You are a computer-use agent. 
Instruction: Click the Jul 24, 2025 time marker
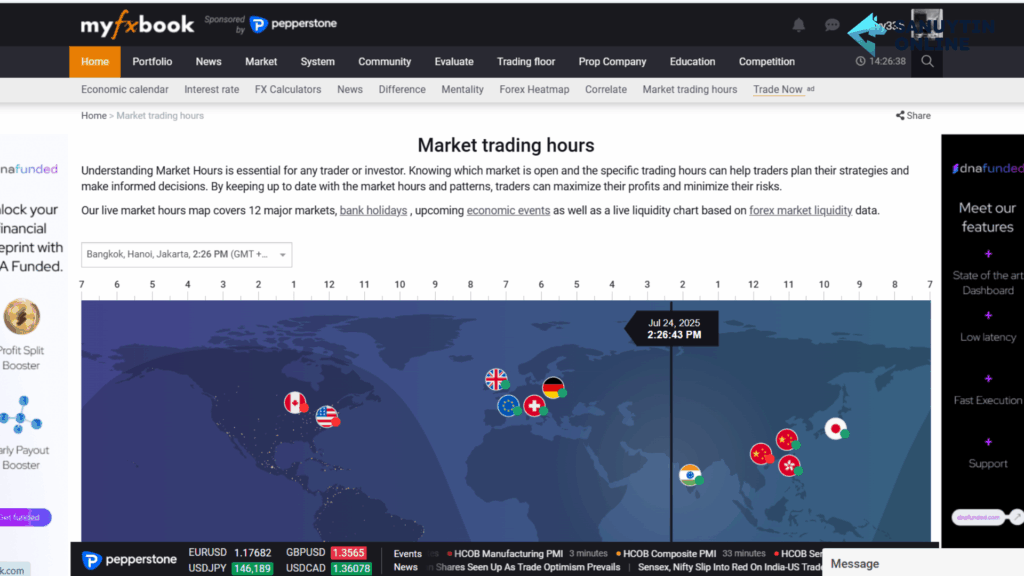pyautogui.click(x=674, y=328)
